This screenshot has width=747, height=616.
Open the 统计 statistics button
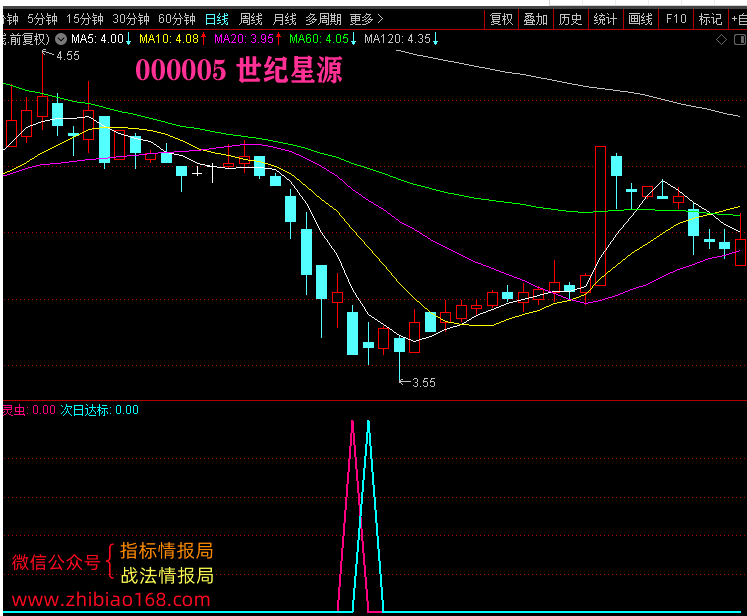click(x=605, y=19)
